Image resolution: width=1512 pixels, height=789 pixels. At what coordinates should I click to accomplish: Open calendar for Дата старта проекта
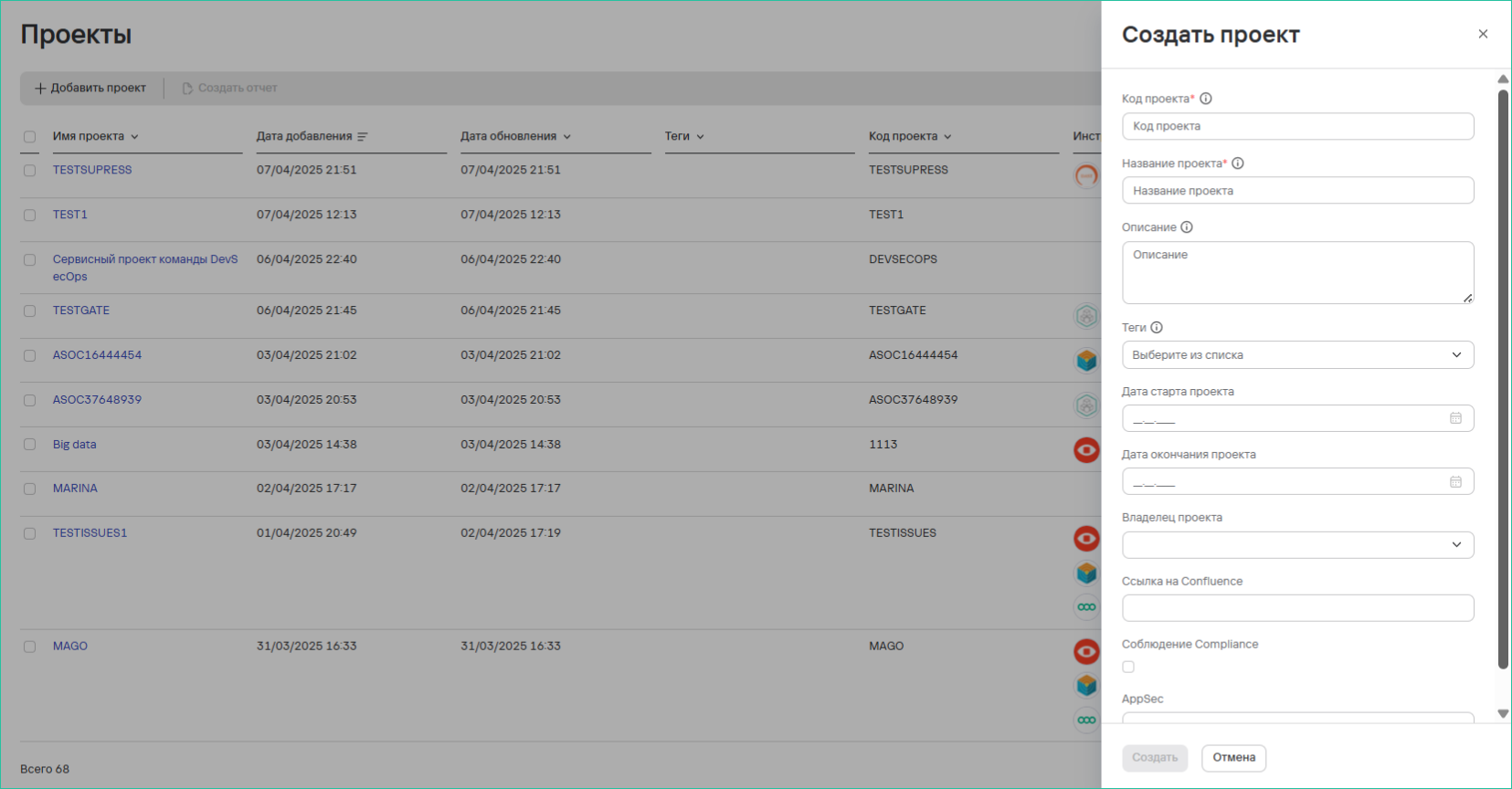(1455, 418)
